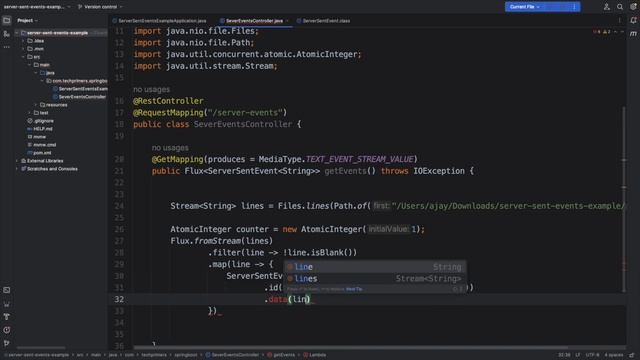Image resolution: width=640 pixels, height=360 pixels.
Task: Click the errors count indicator in editor
Action: pyautogui.click(x=597, y=32)
